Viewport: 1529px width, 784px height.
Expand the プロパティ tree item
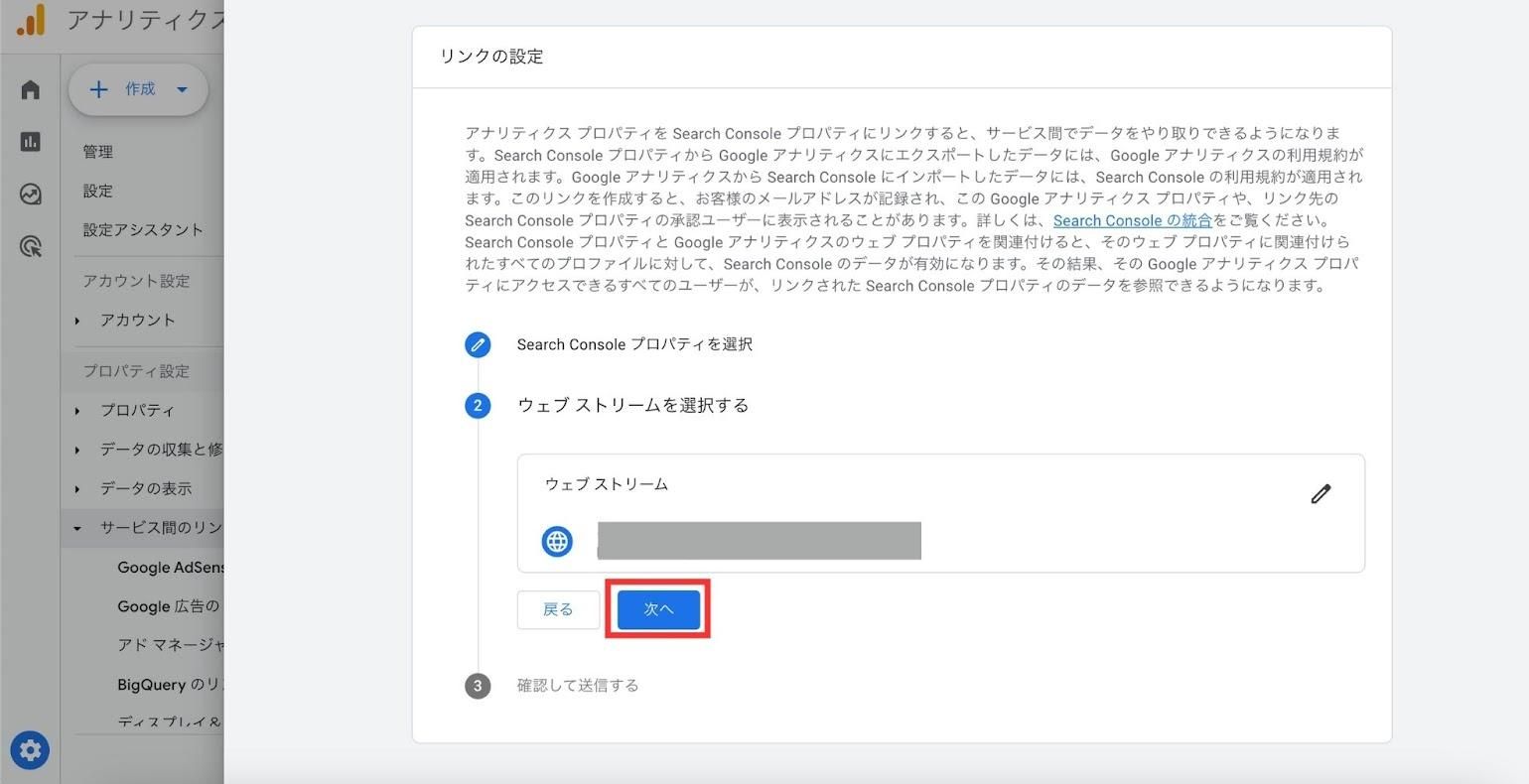click(137, 410)
